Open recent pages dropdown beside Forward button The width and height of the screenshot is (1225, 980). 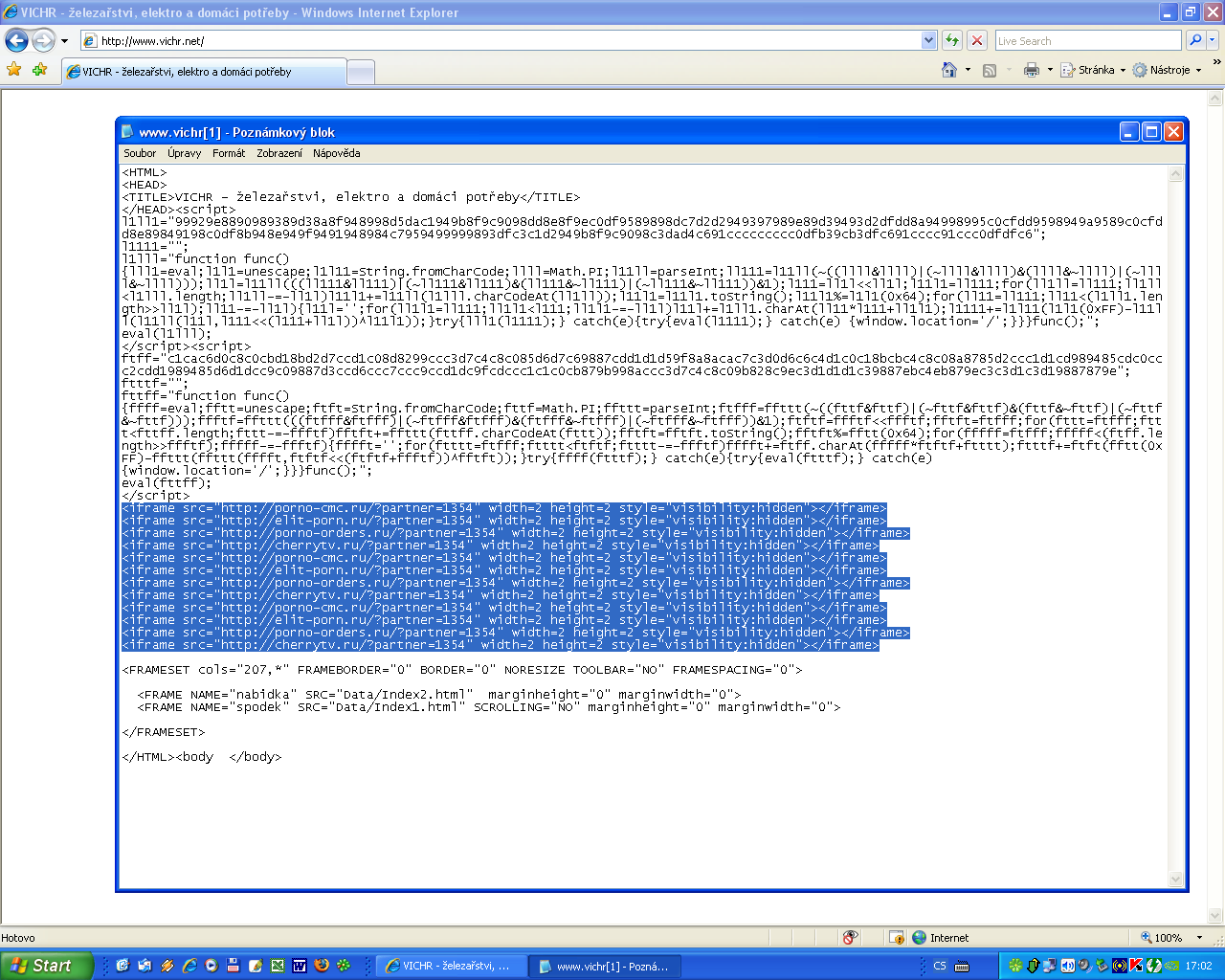point(64,41)
